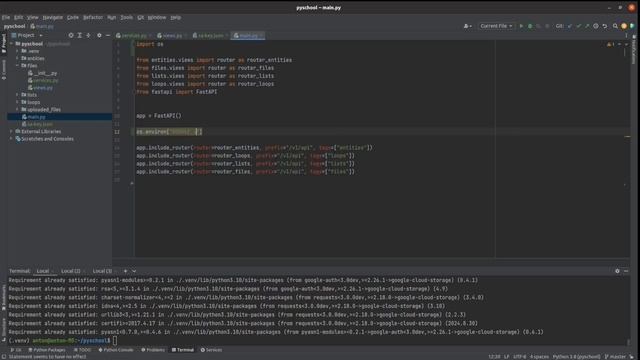
Task: Open the TODO tool window
Action: click(x=83, y=350)
